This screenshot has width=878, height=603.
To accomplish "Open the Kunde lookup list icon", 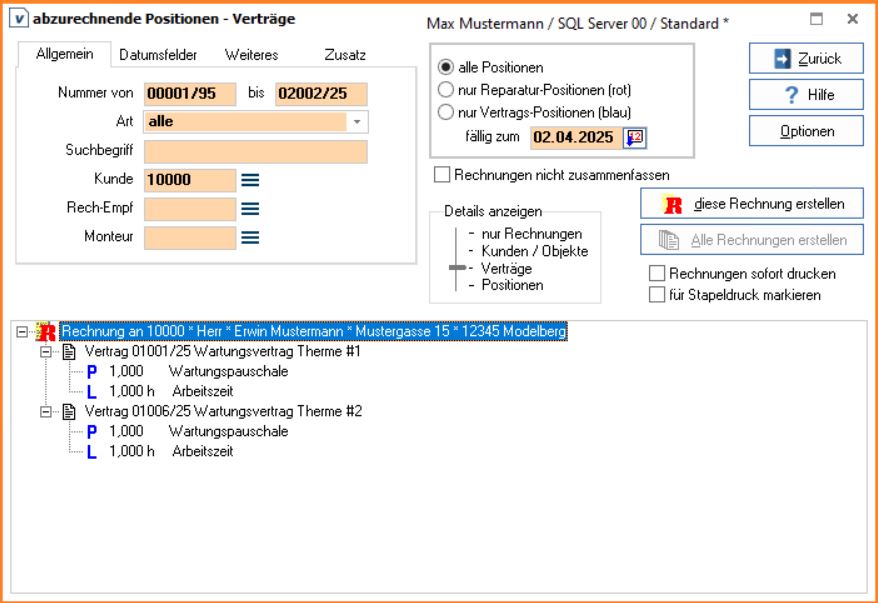I will pos(250,180).
